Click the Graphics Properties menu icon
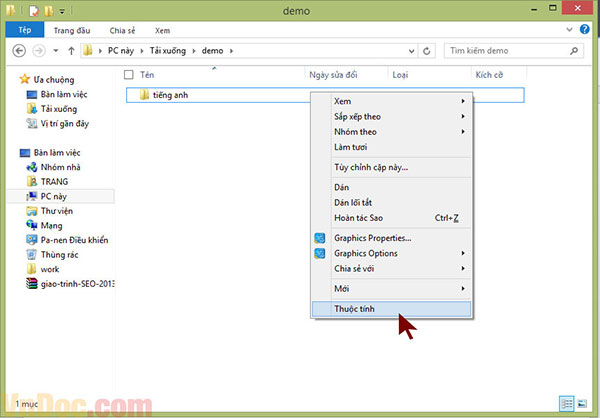Viewport: 600px width, 418px height. 320,238
